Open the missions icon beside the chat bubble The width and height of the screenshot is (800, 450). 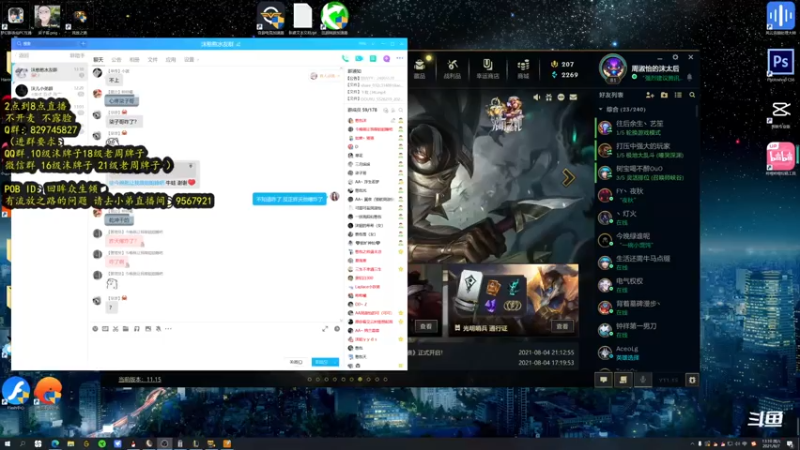coord(623,380)
